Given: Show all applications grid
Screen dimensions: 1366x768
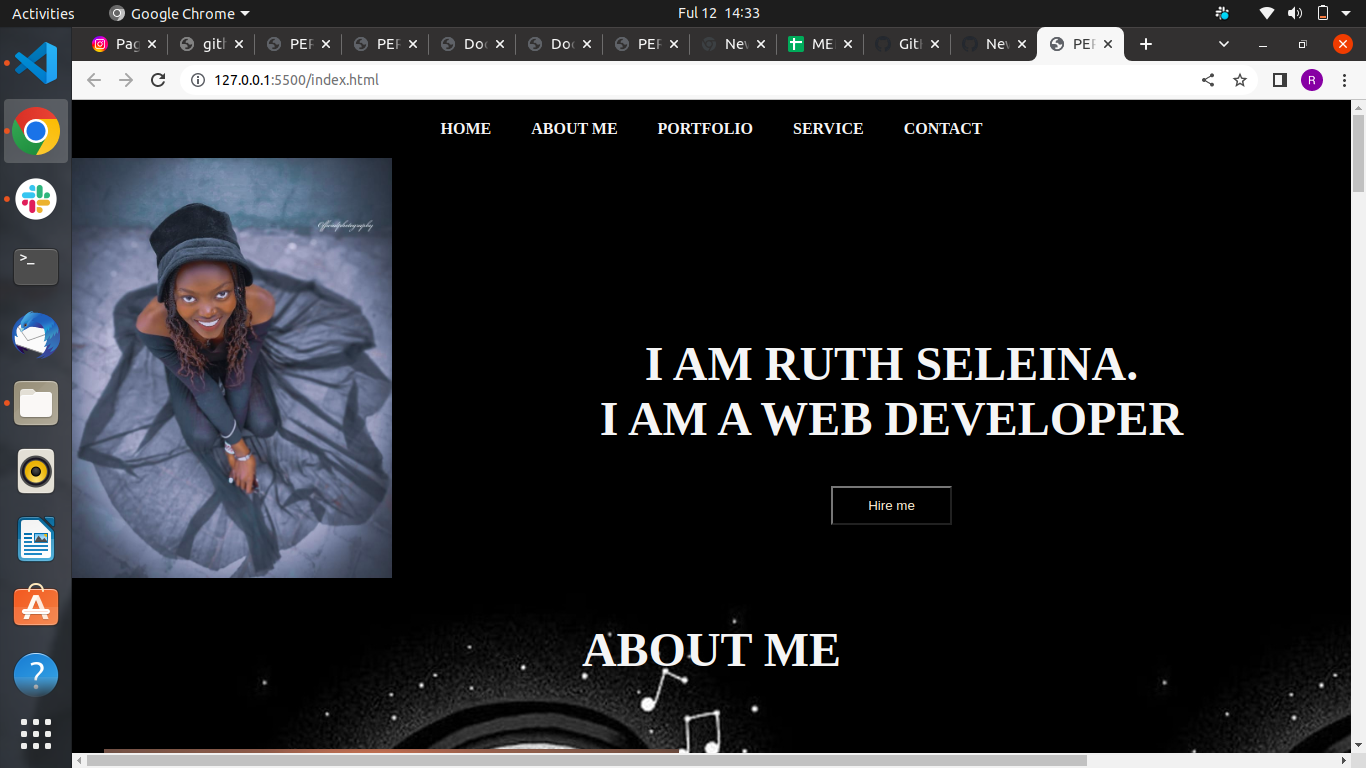Looking at the screenshot, I should coord(36,734).
